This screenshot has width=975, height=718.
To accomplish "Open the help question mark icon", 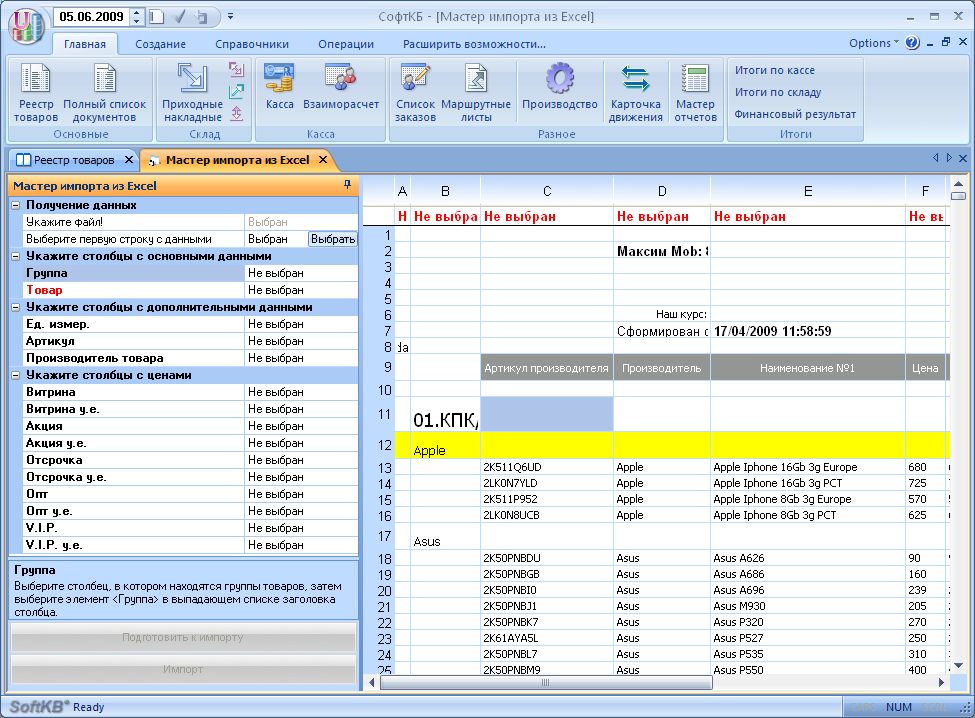I will pos(912,42).
